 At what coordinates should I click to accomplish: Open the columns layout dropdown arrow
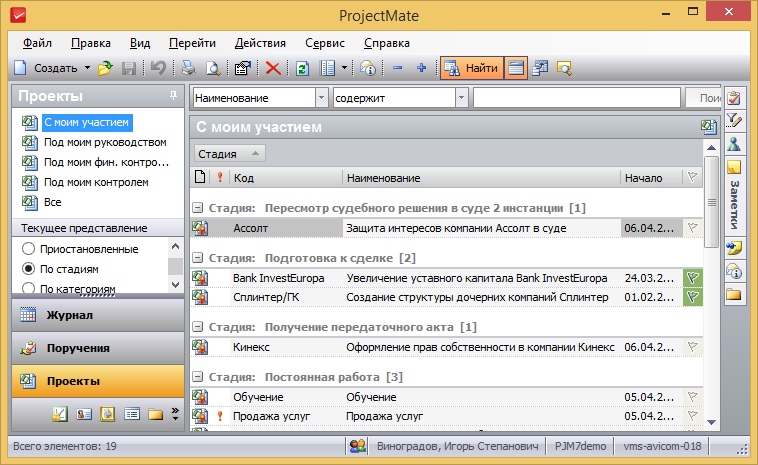(344, 68)
